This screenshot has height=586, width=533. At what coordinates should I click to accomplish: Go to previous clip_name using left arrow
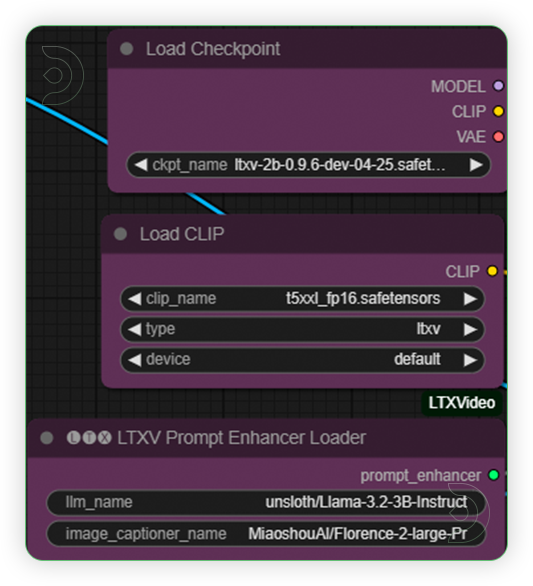tap(135, 299)
